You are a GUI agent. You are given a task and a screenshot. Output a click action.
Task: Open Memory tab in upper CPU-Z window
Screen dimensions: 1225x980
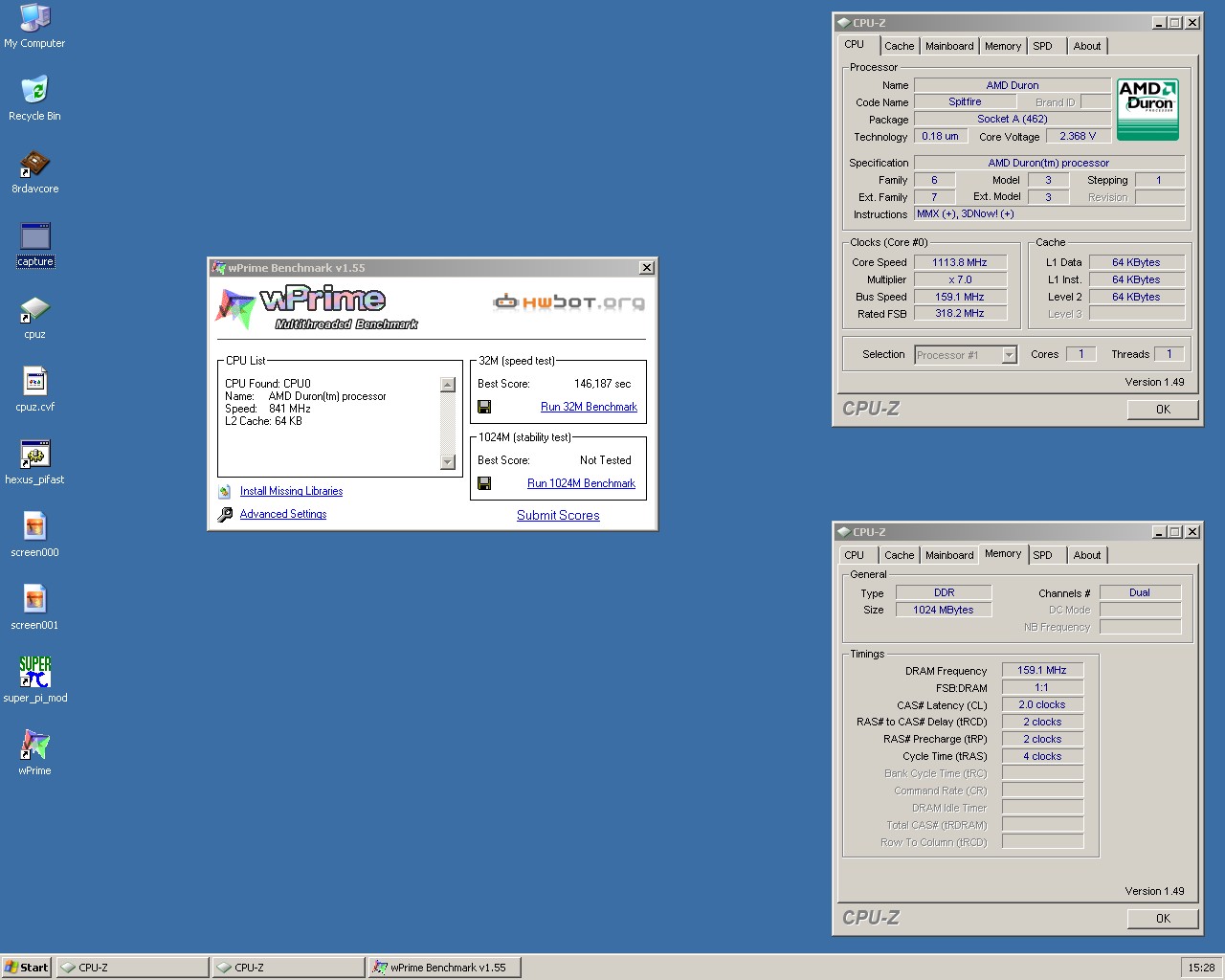(1003, 46)
